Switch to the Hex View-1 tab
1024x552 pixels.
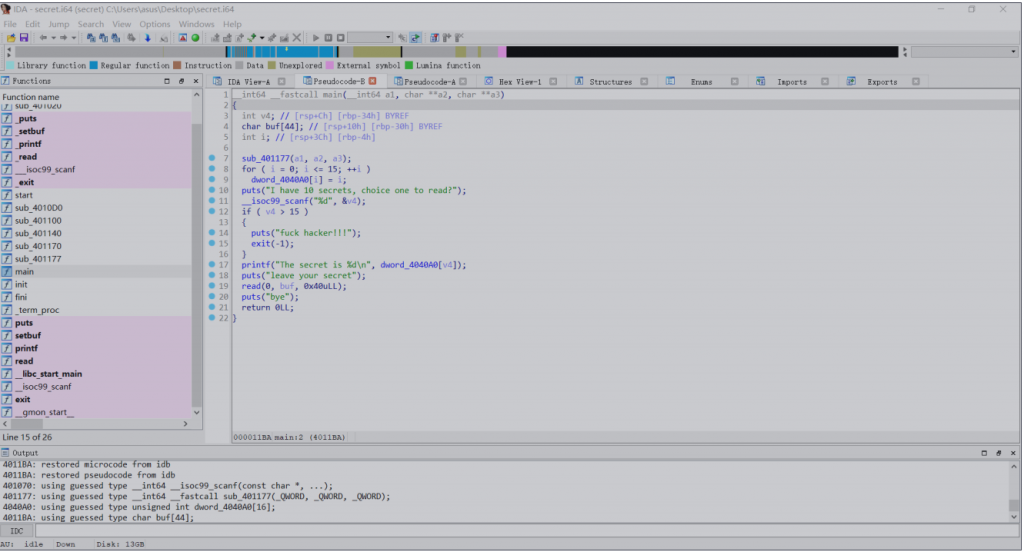tap(520, 82)
